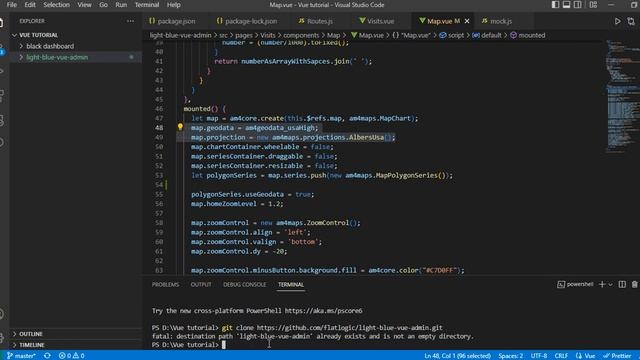Open the OUTPUT panel tab
This screenshot has width=640, height=360.
pyautogui.click(x=201, y=284)
